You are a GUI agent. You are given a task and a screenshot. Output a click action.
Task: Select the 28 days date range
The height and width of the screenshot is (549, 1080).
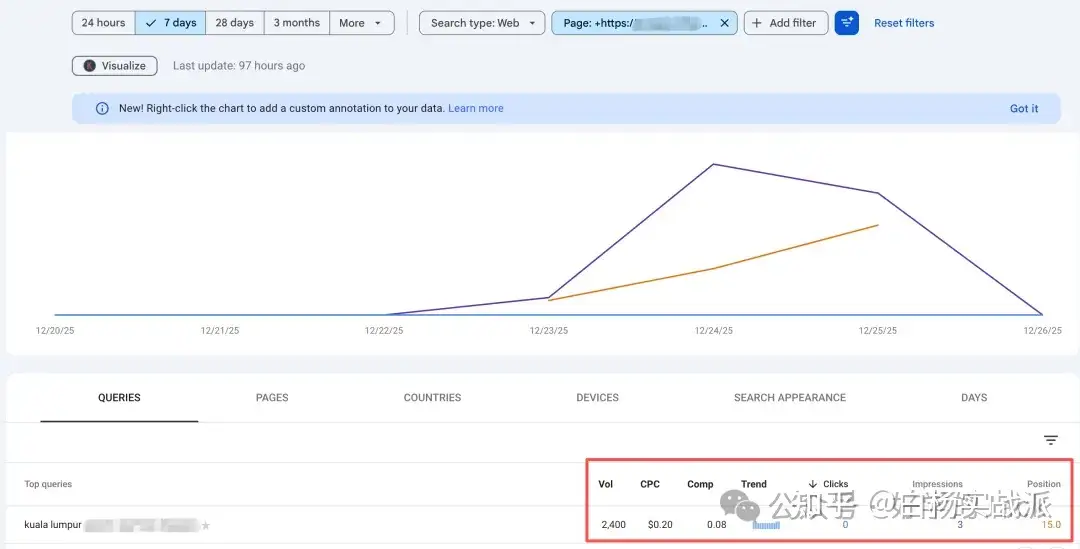click(x=235, y=23)
